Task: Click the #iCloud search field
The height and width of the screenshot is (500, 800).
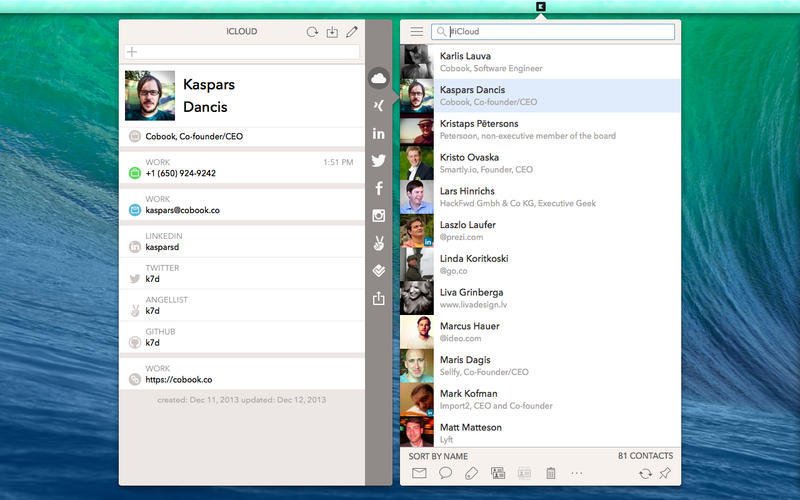Action: click(553, 32)
